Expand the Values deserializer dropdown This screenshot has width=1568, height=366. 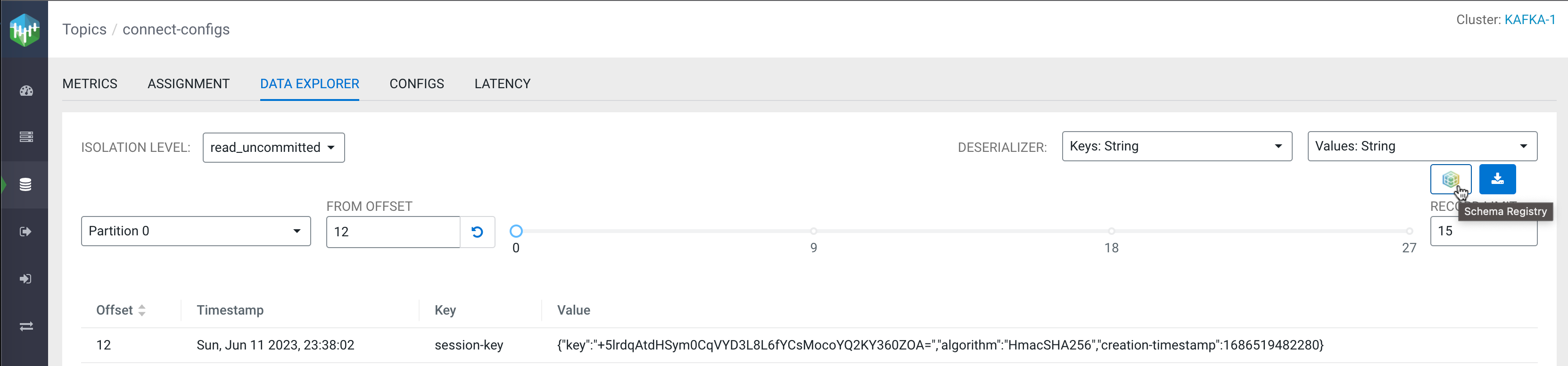pyautogui.click(x=1421, y=146)
